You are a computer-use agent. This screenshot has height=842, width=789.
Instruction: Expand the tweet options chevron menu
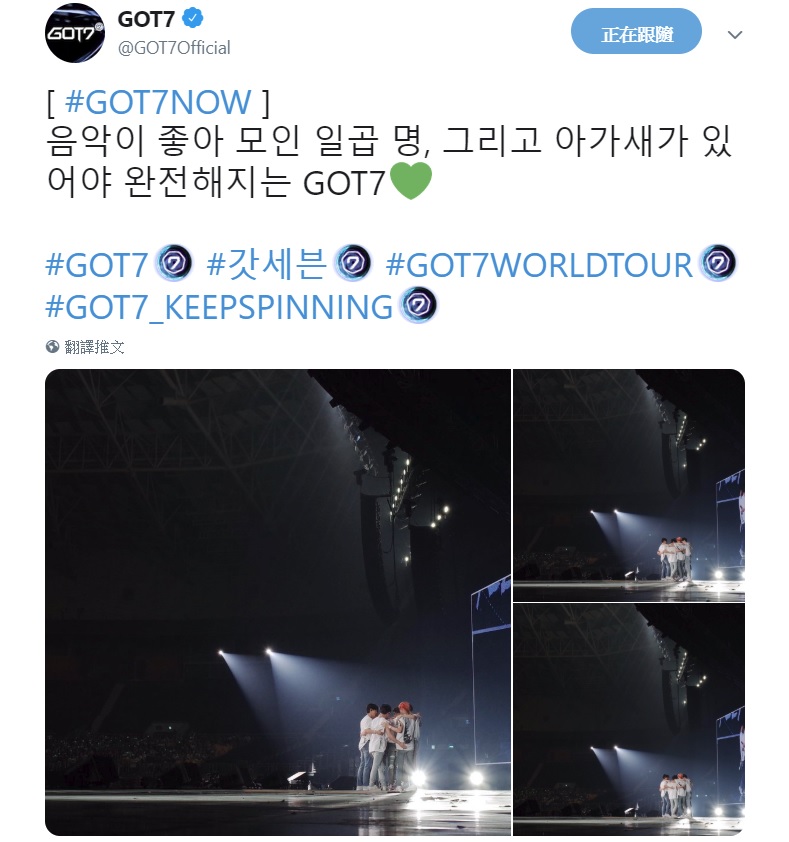tap(734, 35)
